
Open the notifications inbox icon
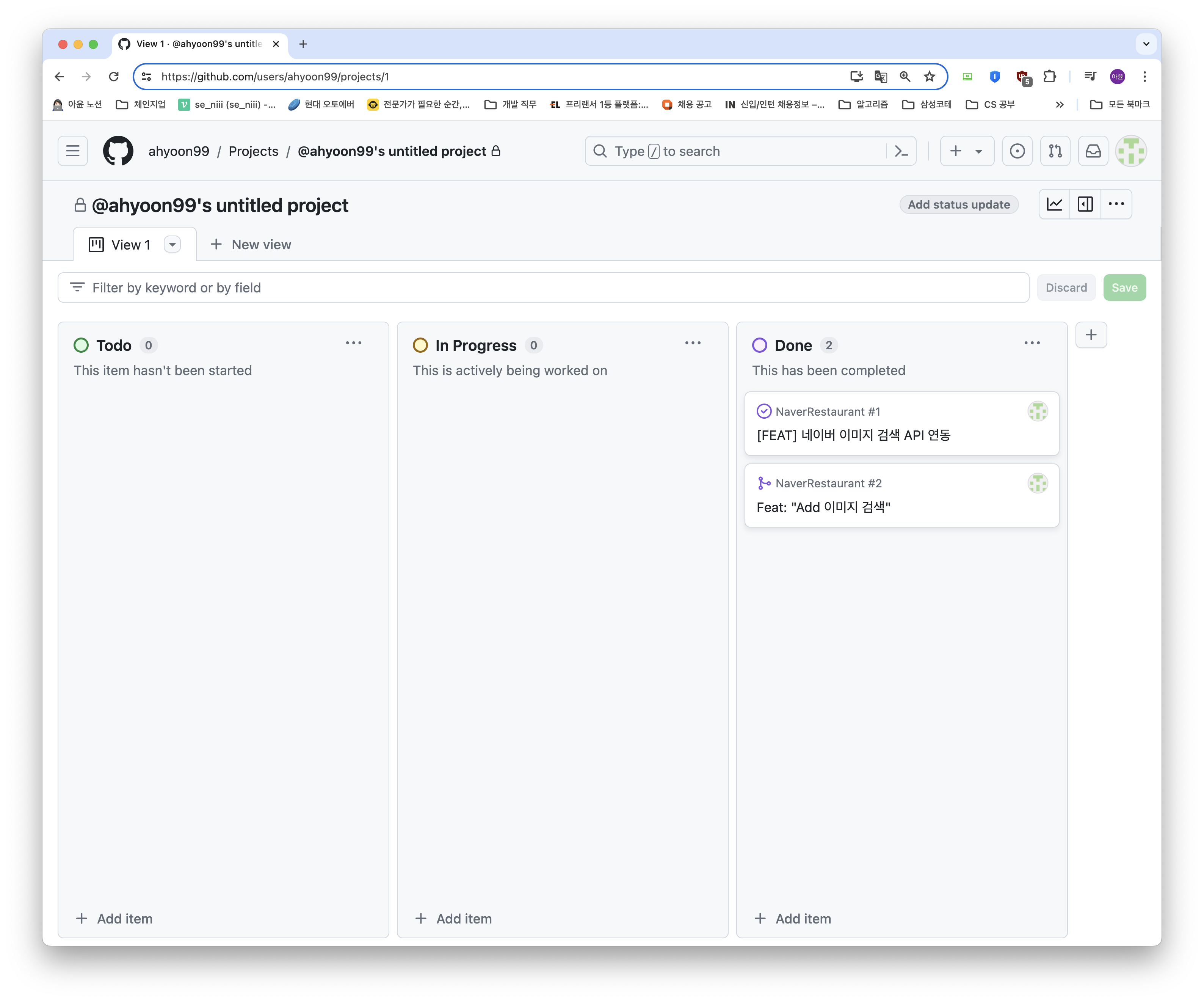[1093, 151]
